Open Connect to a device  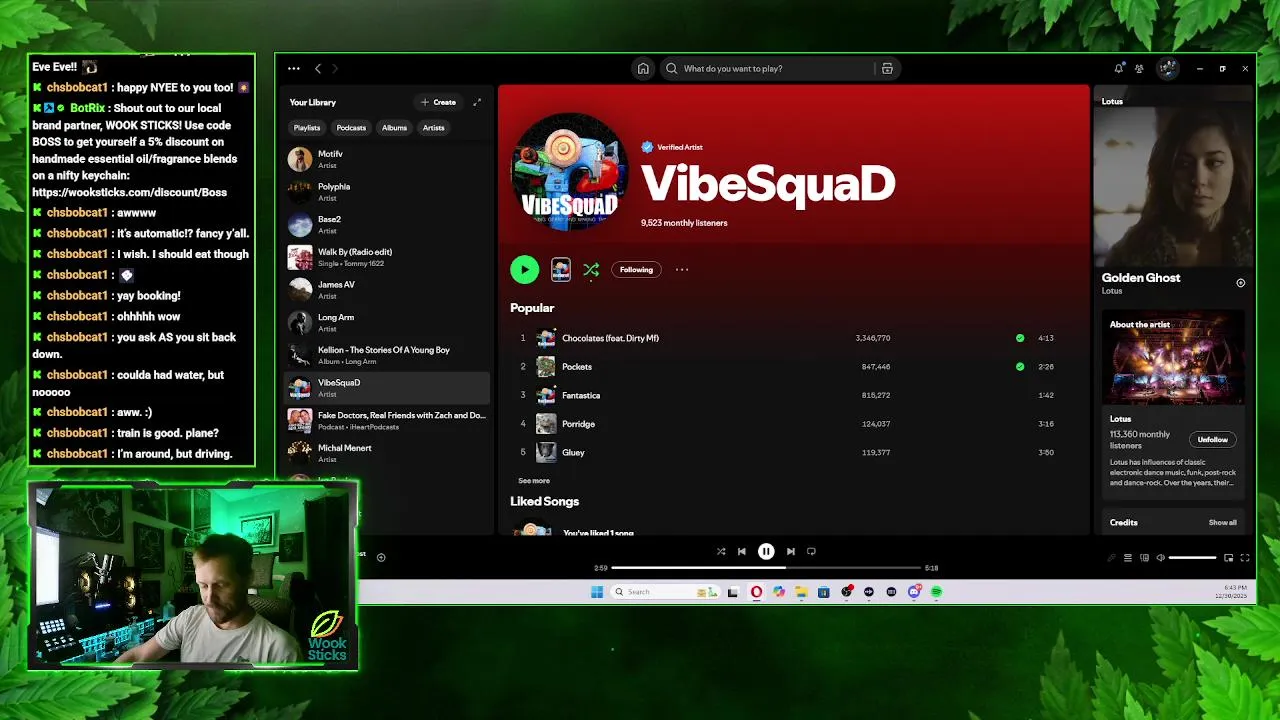pos(1144,558)
